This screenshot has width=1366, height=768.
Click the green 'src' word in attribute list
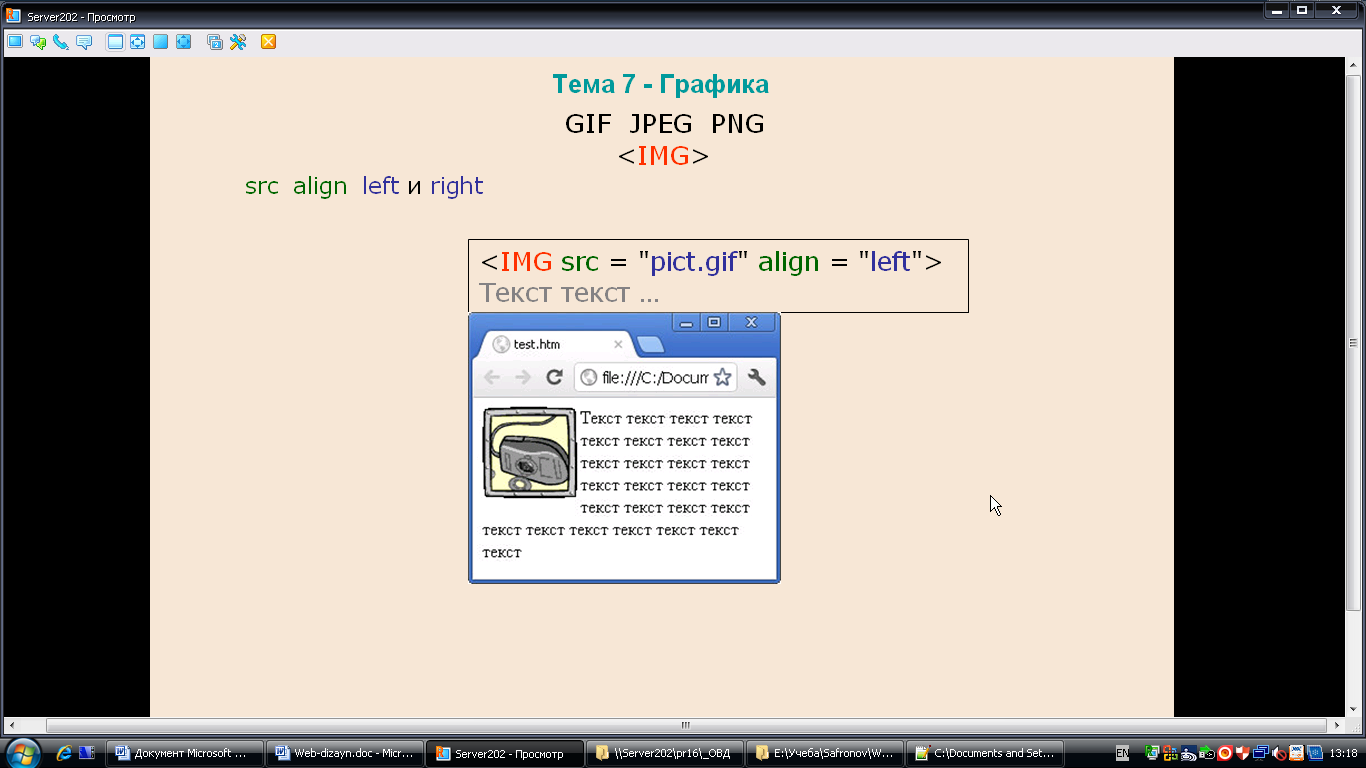(x=262, y=186)
